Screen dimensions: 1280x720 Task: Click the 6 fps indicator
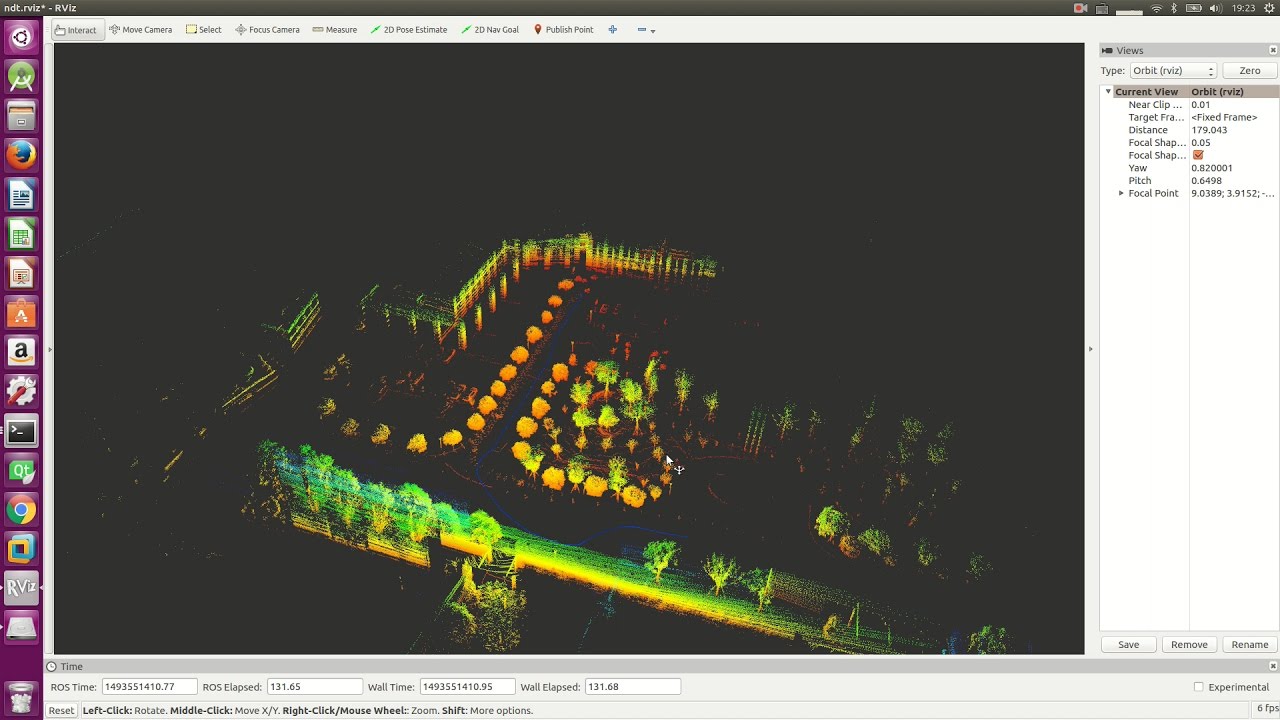(1266, 709)
